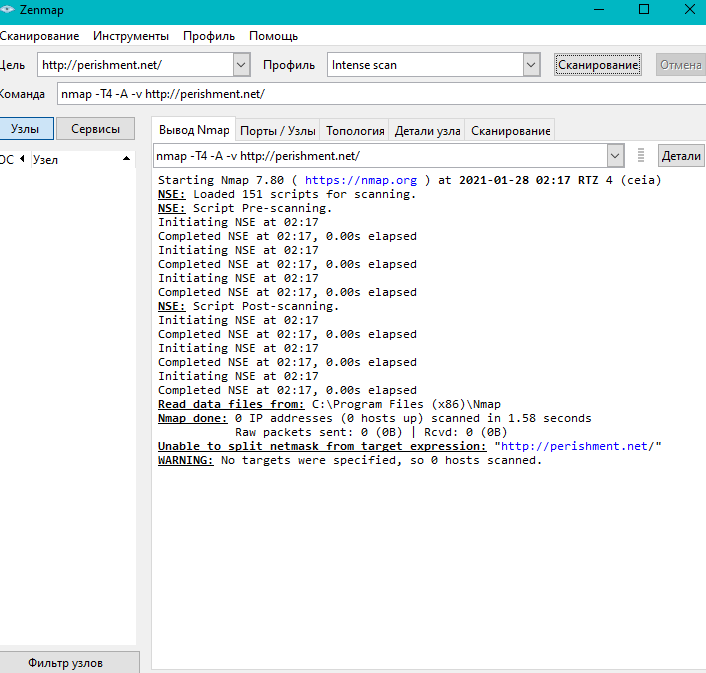Switch to the Порты / Узлы tab
Screen dimensions: 706x673
pyautogui.click(x=277, y=131)
